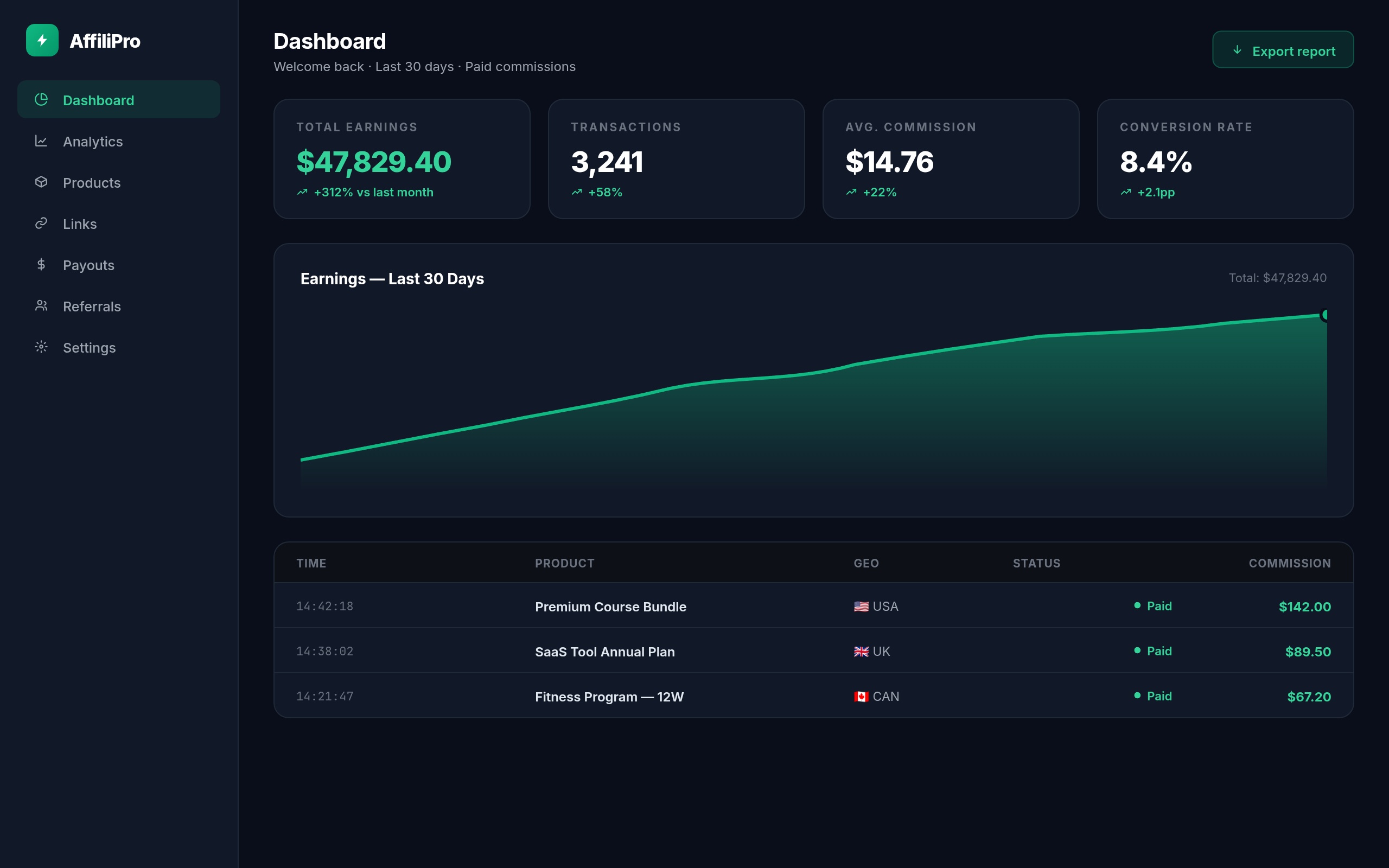Image resolution: width=1389 pixels, height=868 pixels.
Task: Click the Referrals people icon
Action: tap(41, 306)
